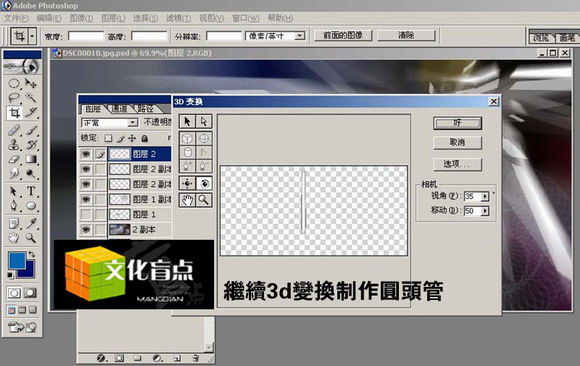Select the Brush tool in toolbox

click(31, 130)
